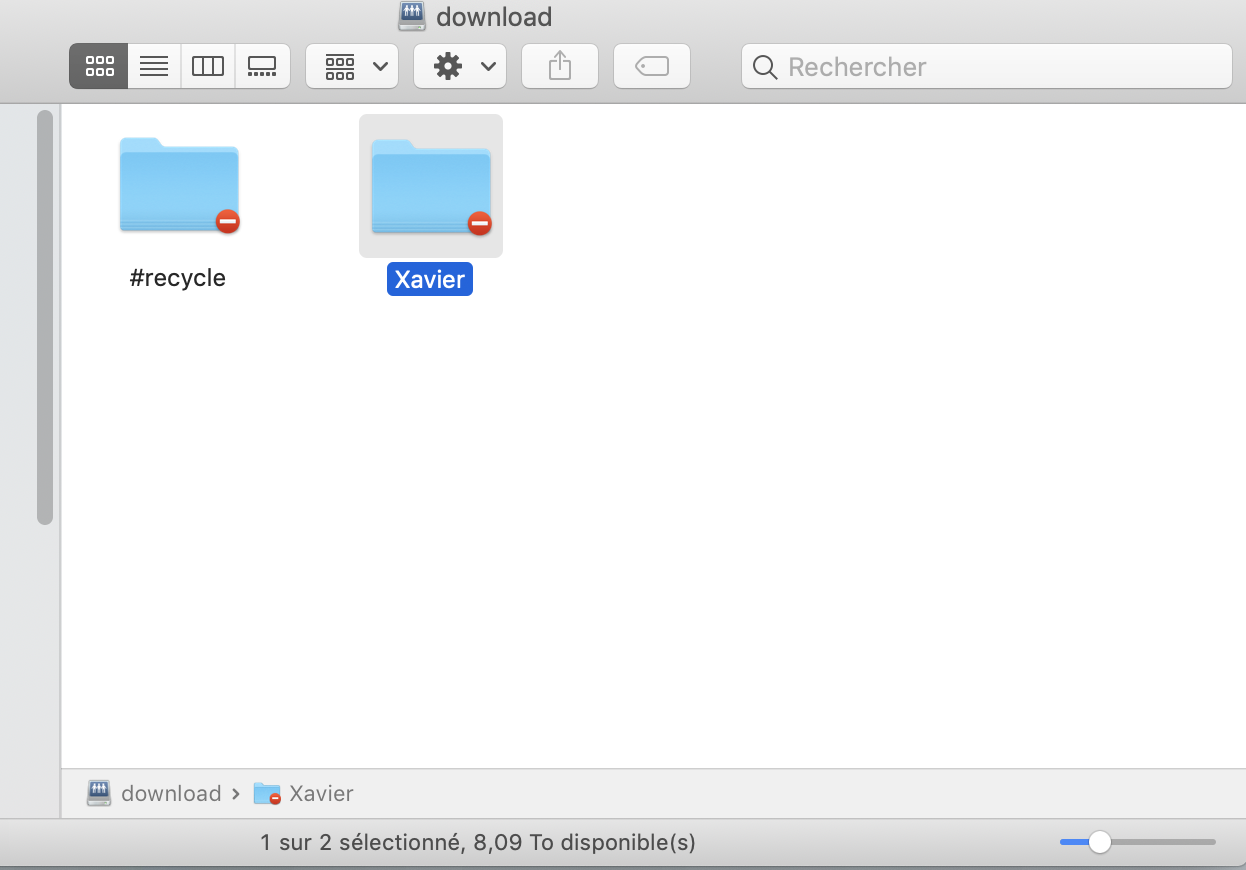The width and height of the screenshot is (1246, 870).
Task: Switch to column view mode
Action: (208, 66)
